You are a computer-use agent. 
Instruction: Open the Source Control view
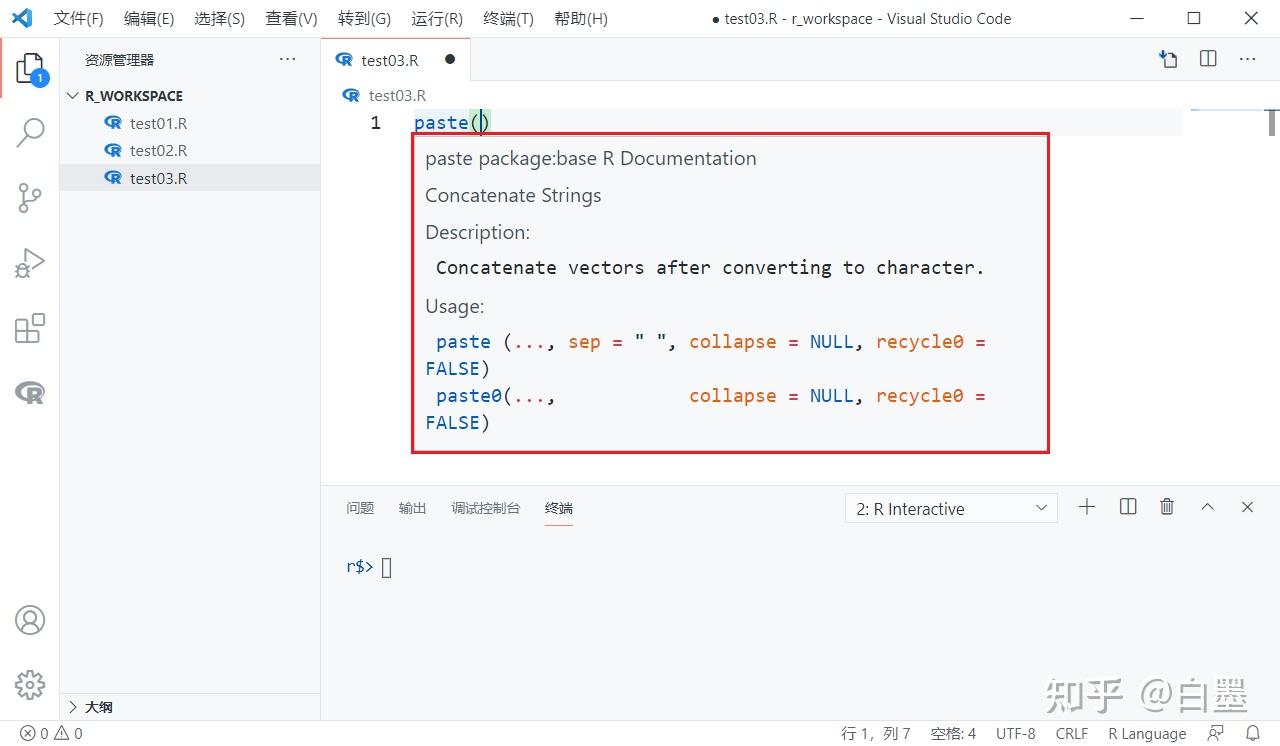coord(30,197)
